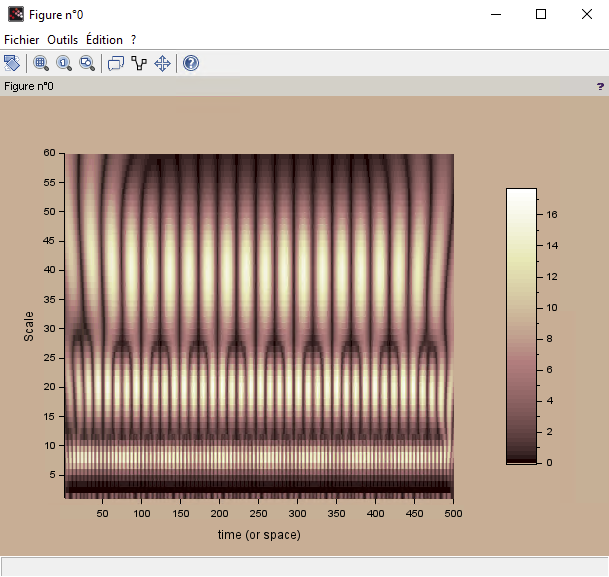The height and width of the screenshot is (577, 609).
Task: Select the move/pan arrows tool
Action: [162, 63]
